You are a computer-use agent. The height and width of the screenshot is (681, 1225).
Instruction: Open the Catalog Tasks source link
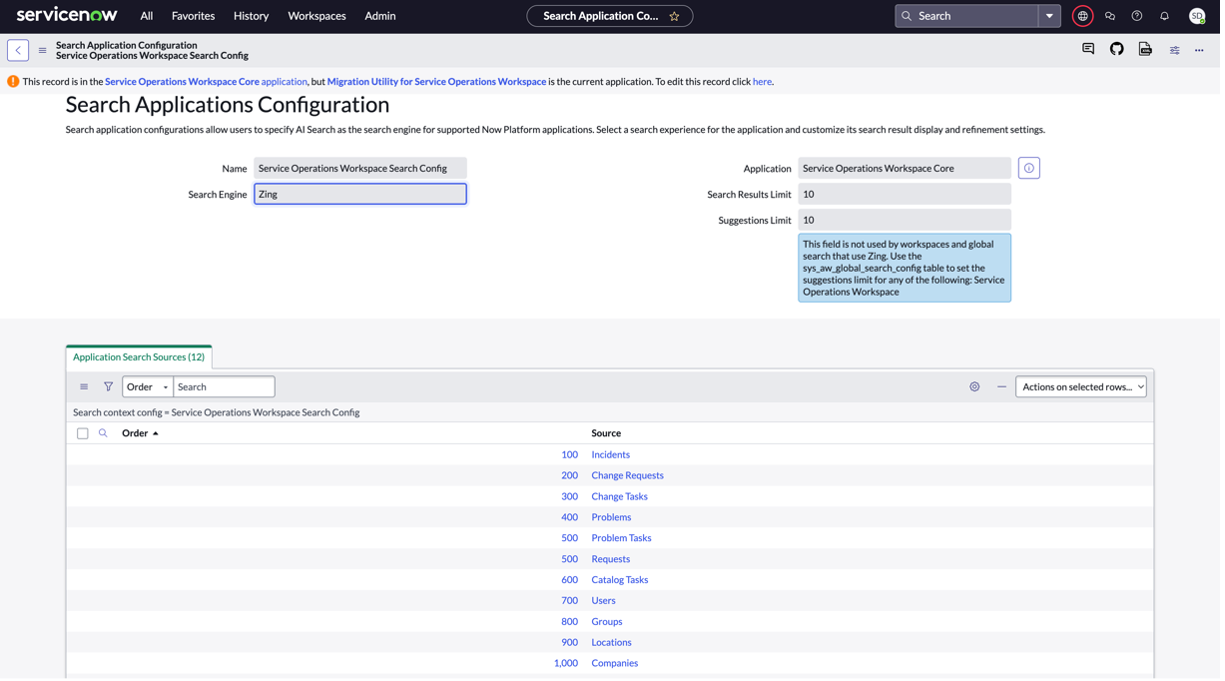click(622, 582)
